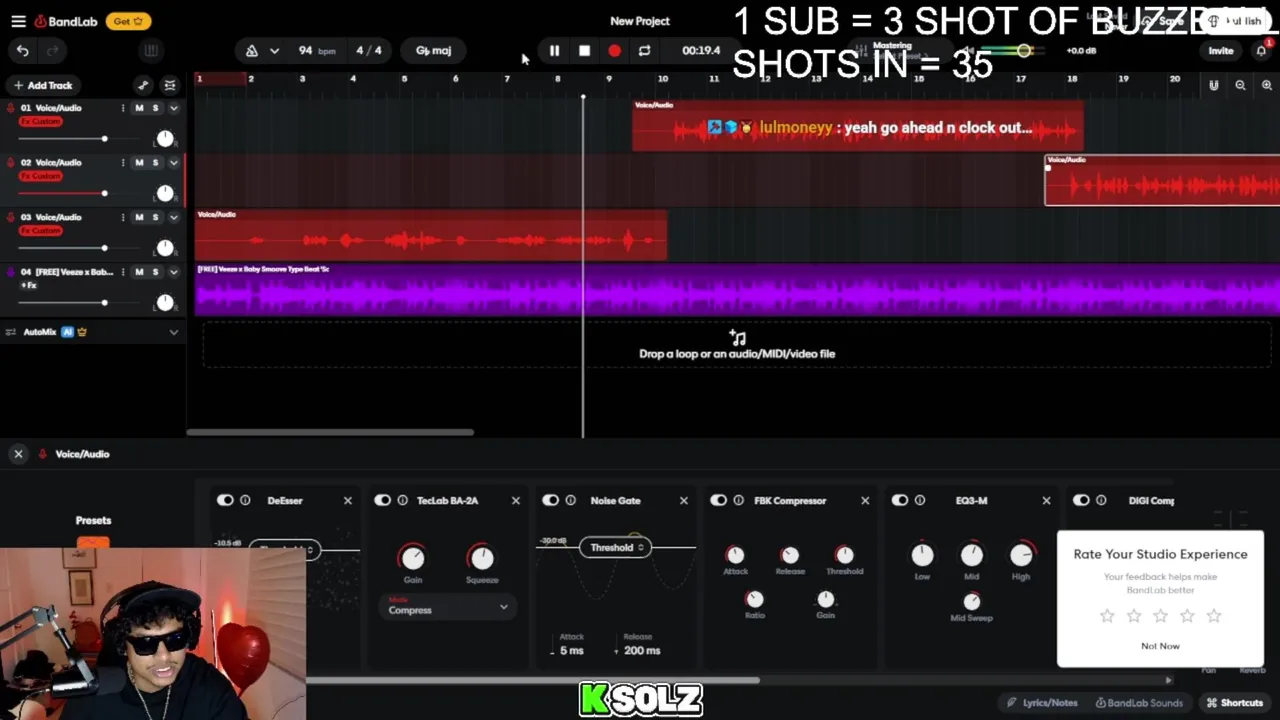This screenshot has width=1280, height=720.
Task: Open the notifications bell
Action: pos(1261,50)
